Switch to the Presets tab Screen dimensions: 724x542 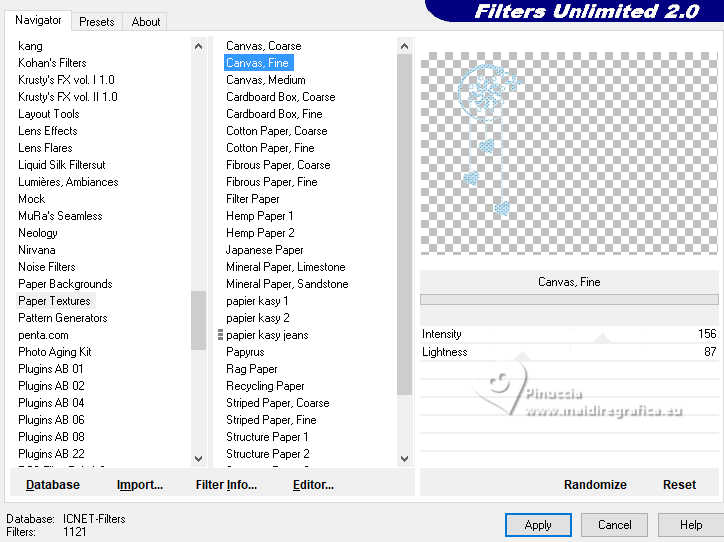coord(97,22)
